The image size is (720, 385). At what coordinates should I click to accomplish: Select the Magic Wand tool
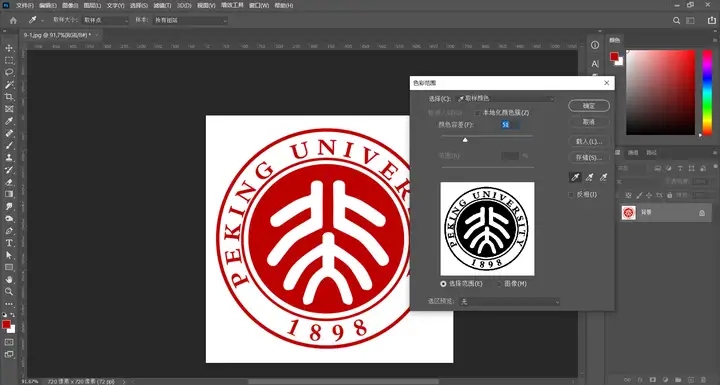[x=9, y=85]
